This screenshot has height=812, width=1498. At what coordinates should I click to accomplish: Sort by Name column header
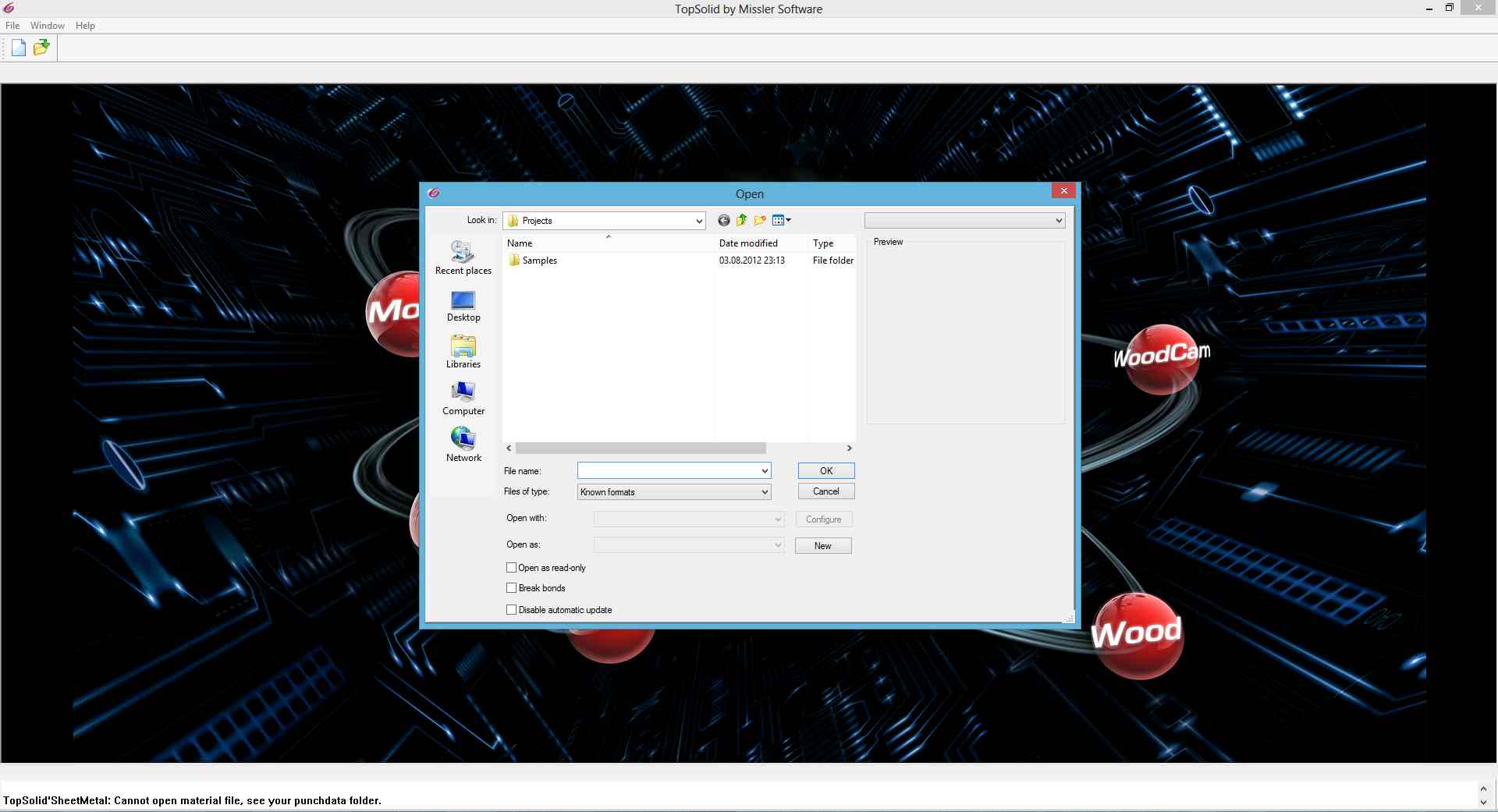point(609,243)
